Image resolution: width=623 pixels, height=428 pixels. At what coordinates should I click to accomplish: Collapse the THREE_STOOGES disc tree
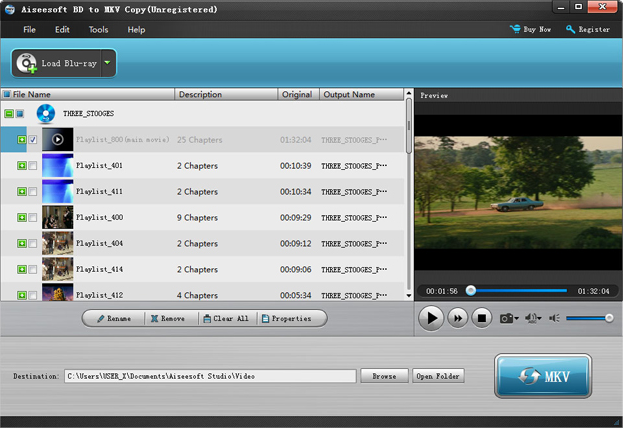coord(8,114)
